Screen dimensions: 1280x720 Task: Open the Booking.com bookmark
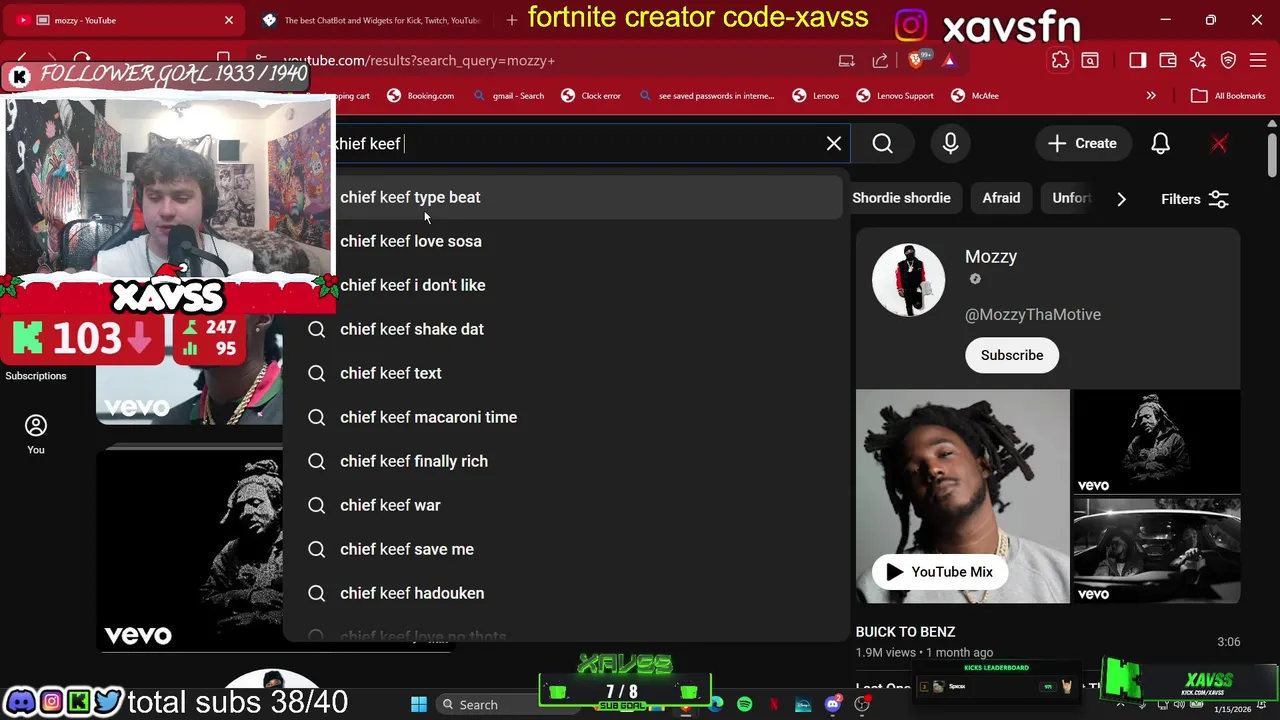420,96
